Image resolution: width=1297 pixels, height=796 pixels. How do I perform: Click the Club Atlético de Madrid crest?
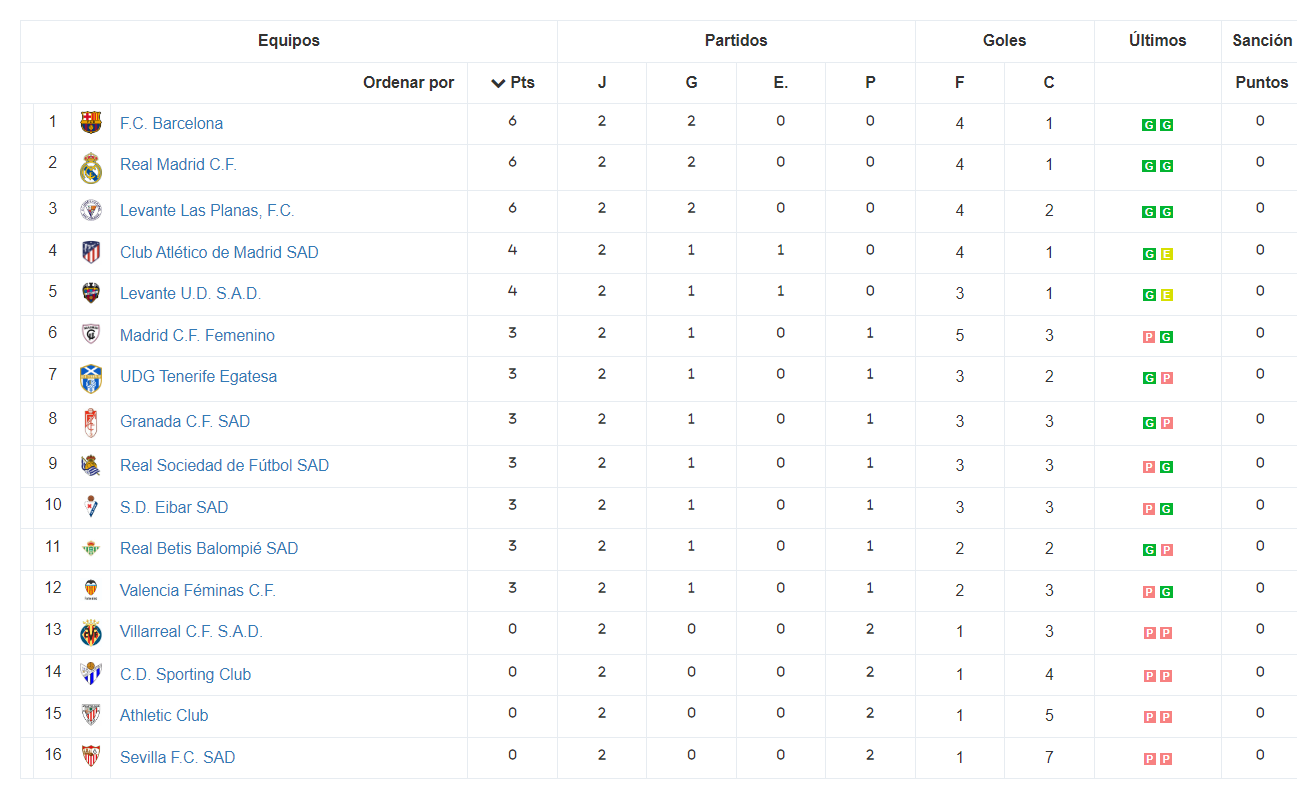91,252
